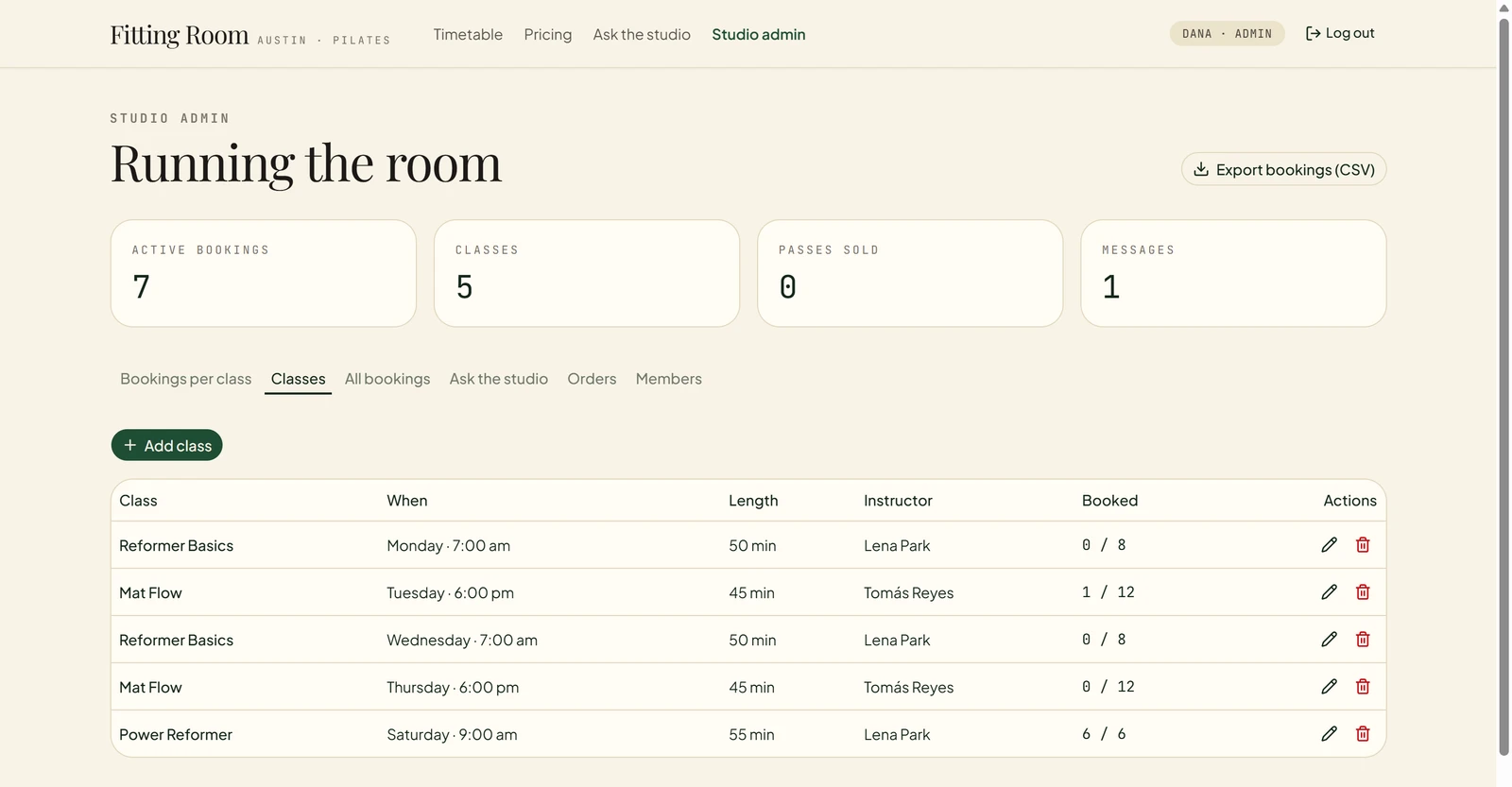This screenshot has height=787, width=1512.
Task: View the Members tab
Action: click(669, 379)
